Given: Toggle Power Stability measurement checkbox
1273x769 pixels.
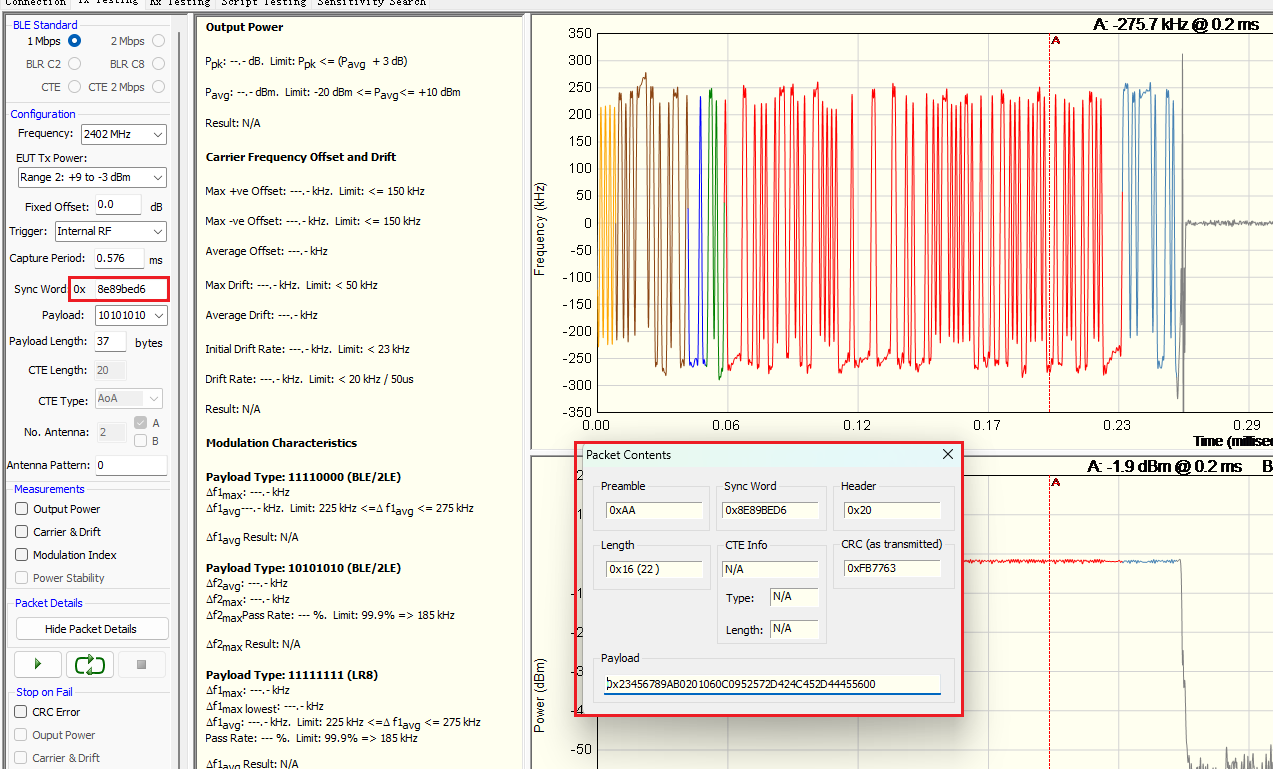Looking at the screenshot, I should click(x=22, y=578).
